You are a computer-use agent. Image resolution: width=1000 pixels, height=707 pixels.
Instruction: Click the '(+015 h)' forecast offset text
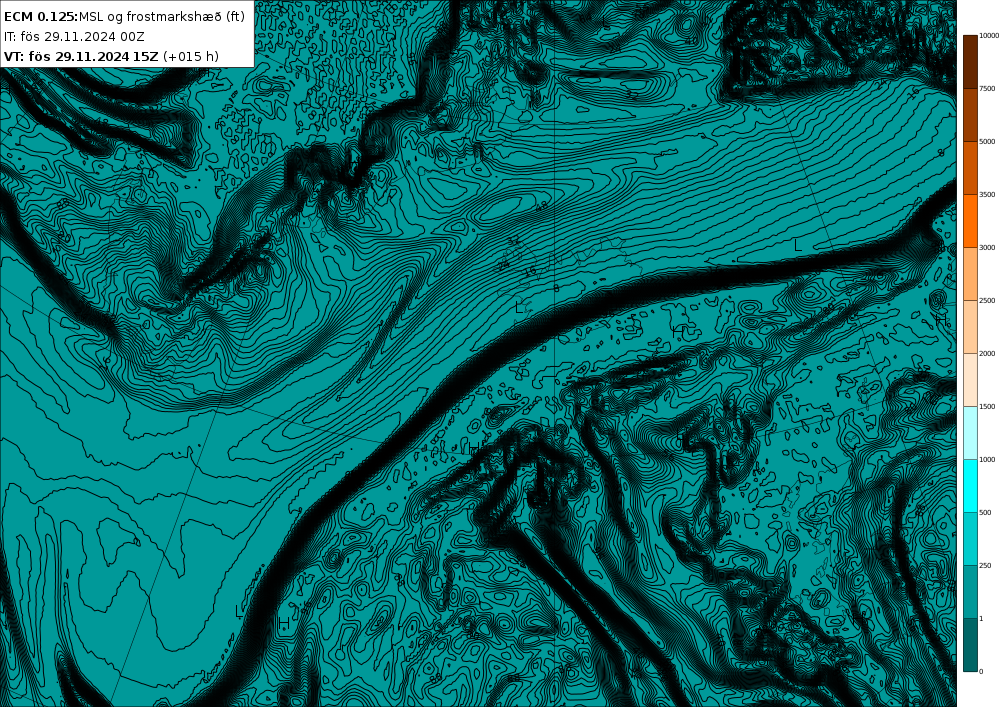(x=191, y=56)
